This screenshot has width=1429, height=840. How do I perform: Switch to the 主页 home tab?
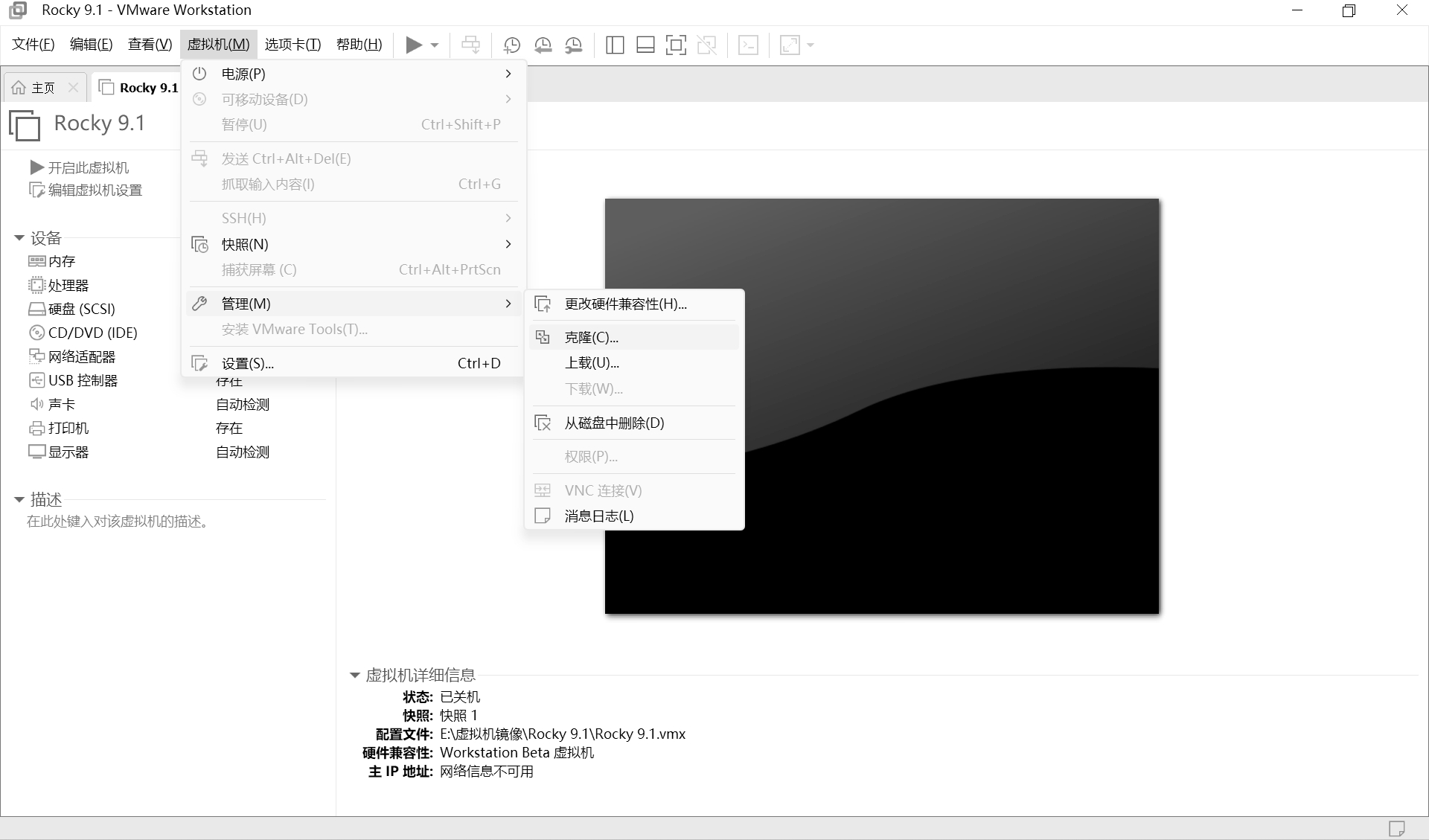(42, 88)
